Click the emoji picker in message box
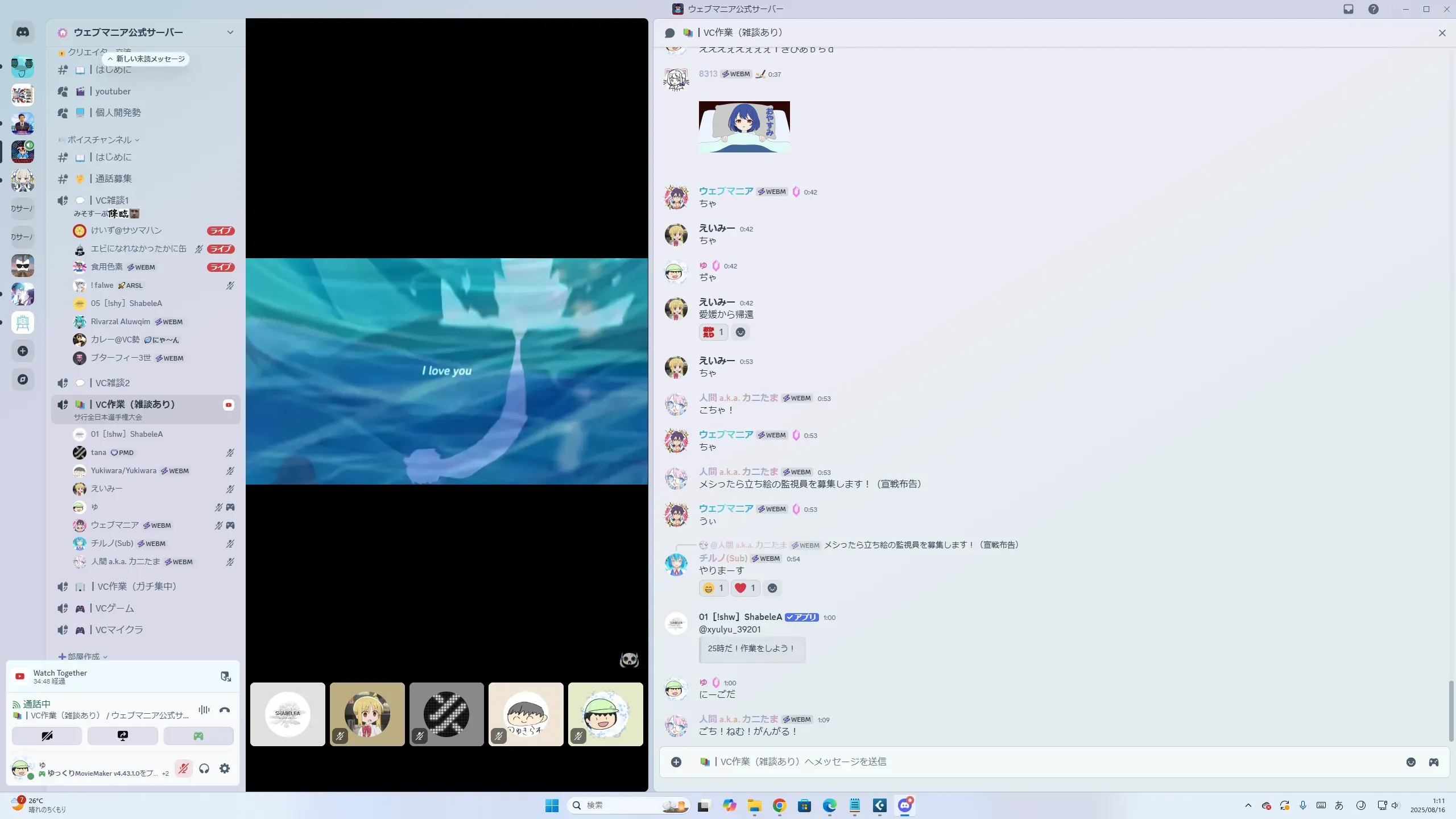 click(1410, 762)
